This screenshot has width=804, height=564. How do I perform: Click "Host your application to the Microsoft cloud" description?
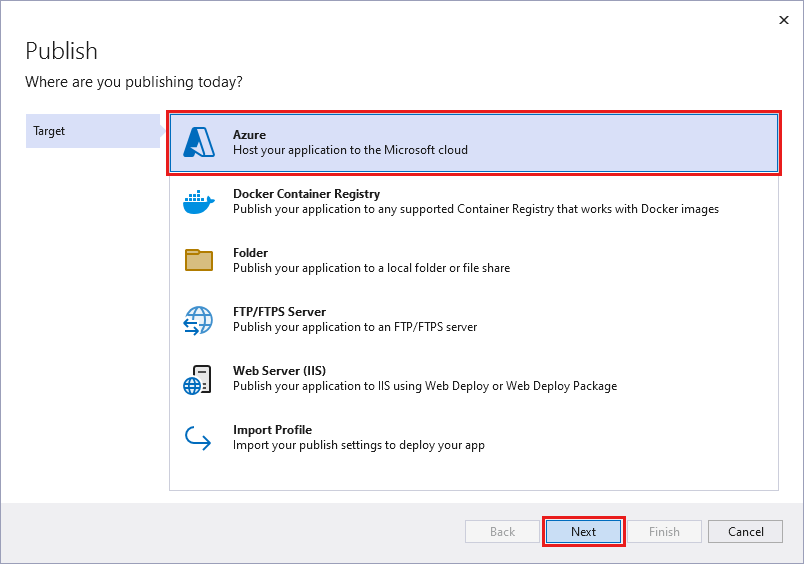350,151
